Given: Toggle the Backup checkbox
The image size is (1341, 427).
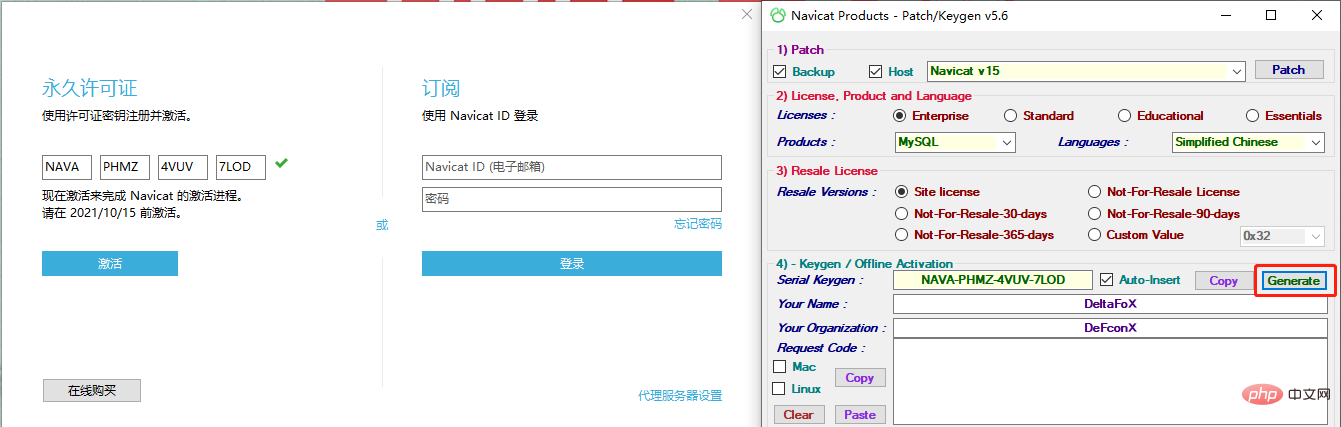Looking at the screenshot, I should (x=780, y=72).
